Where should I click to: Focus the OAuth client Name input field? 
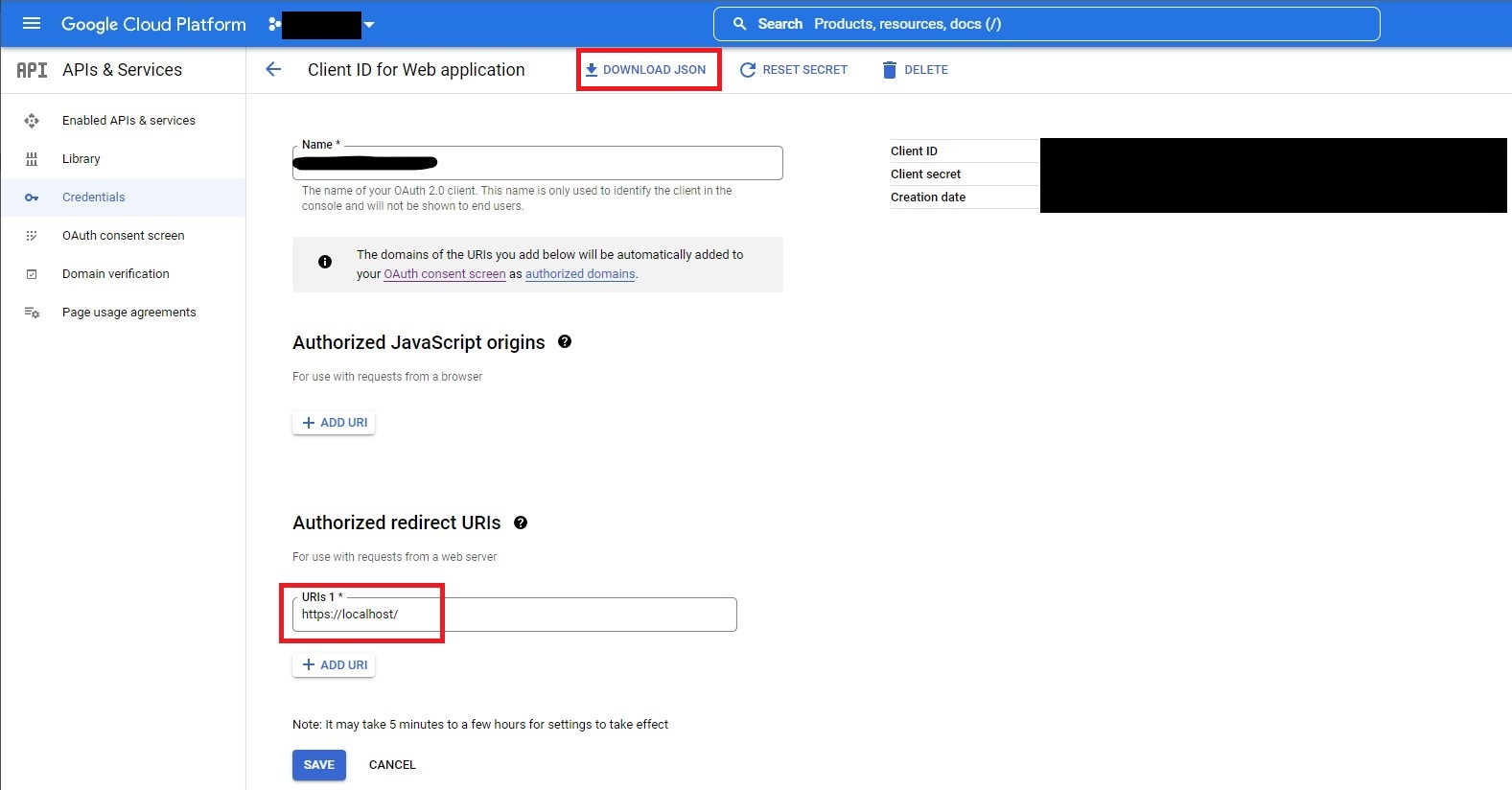point(538,163)
